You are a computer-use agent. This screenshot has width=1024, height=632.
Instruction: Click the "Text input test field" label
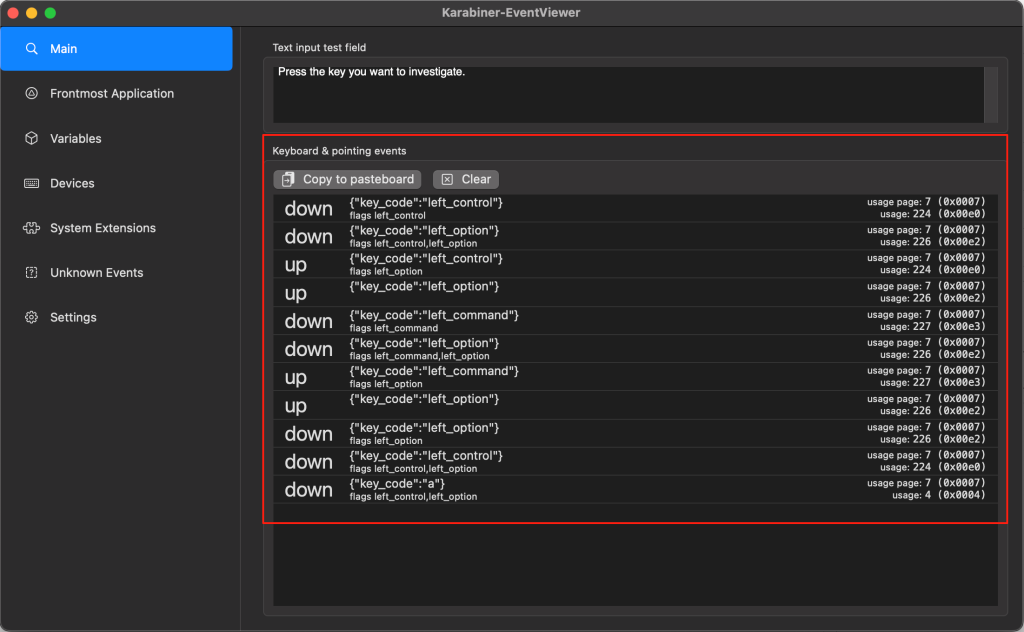[x=319, y=48]
